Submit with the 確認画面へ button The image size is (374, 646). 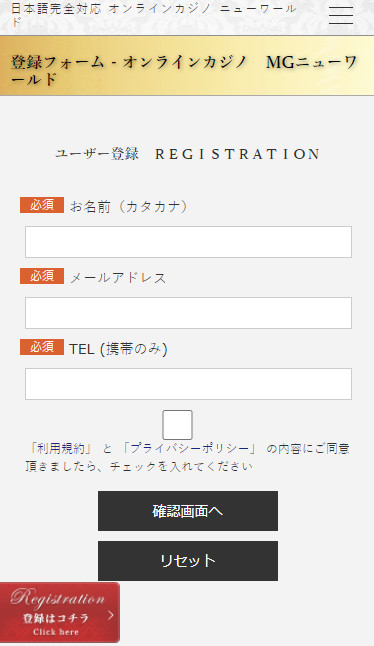[x=188, y=511]
